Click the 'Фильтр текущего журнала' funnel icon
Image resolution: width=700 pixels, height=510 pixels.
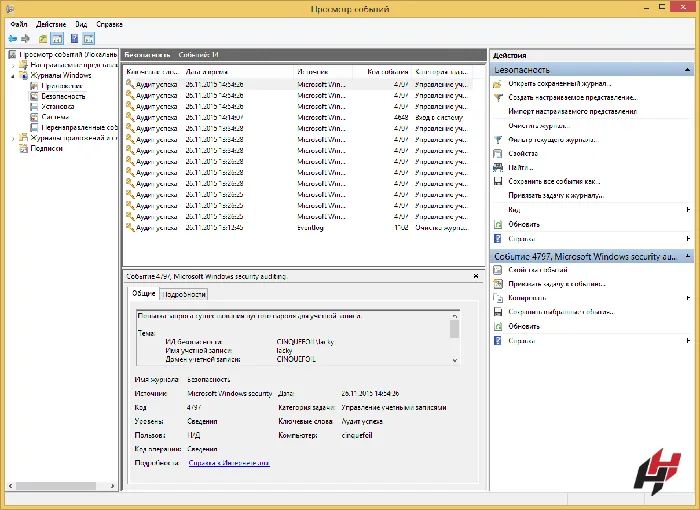498,140
